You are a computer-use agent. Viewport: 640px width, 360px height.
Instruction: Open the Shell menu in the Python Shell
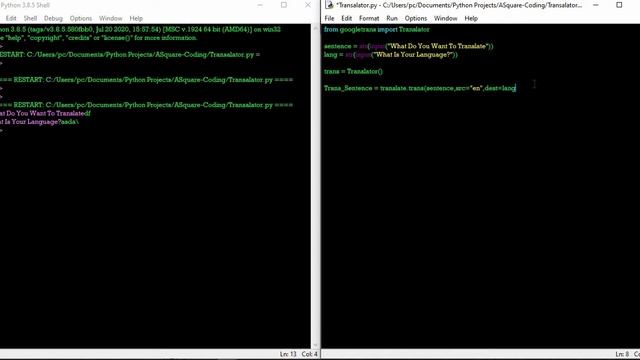click(x=30, y=18)
